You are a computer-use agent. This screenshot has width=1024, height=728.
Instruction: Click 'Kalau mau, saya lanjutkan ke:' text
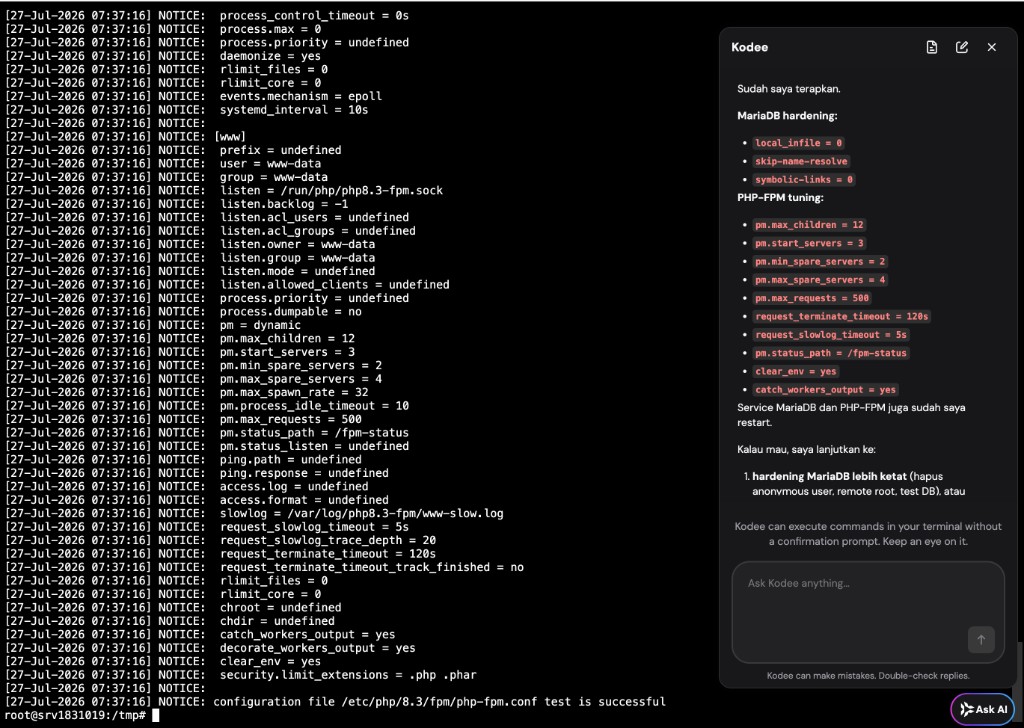(x=806, y=449)
